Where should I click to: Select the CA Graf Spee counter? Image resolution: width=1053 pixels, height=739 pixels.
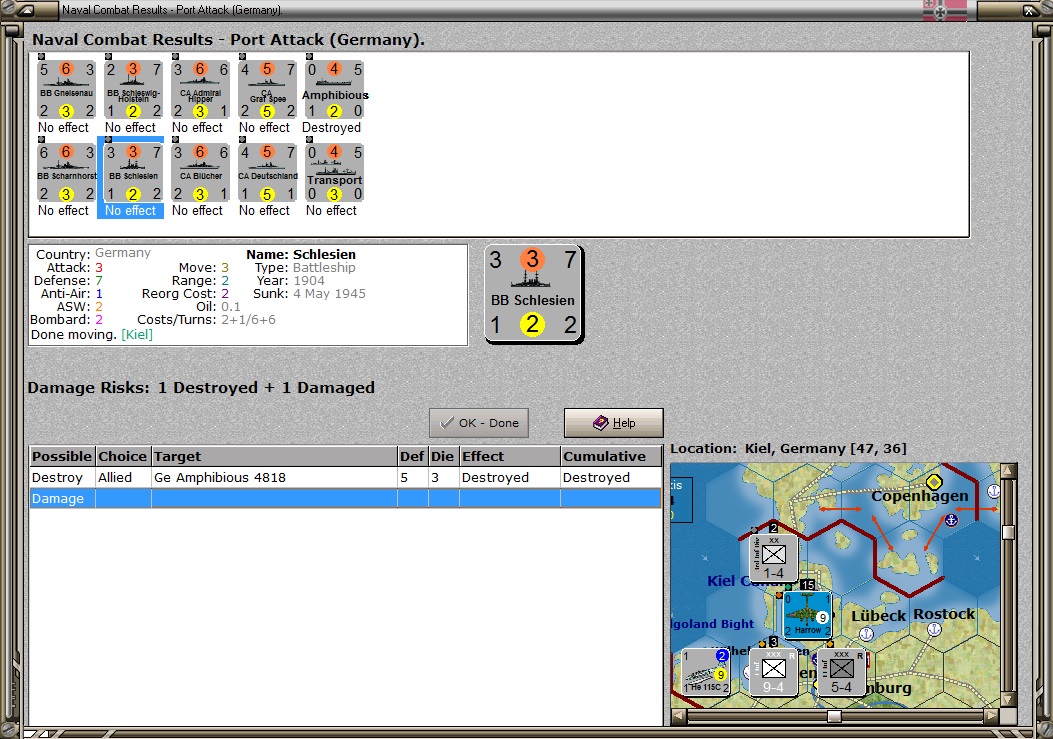(x=267, y=90)
